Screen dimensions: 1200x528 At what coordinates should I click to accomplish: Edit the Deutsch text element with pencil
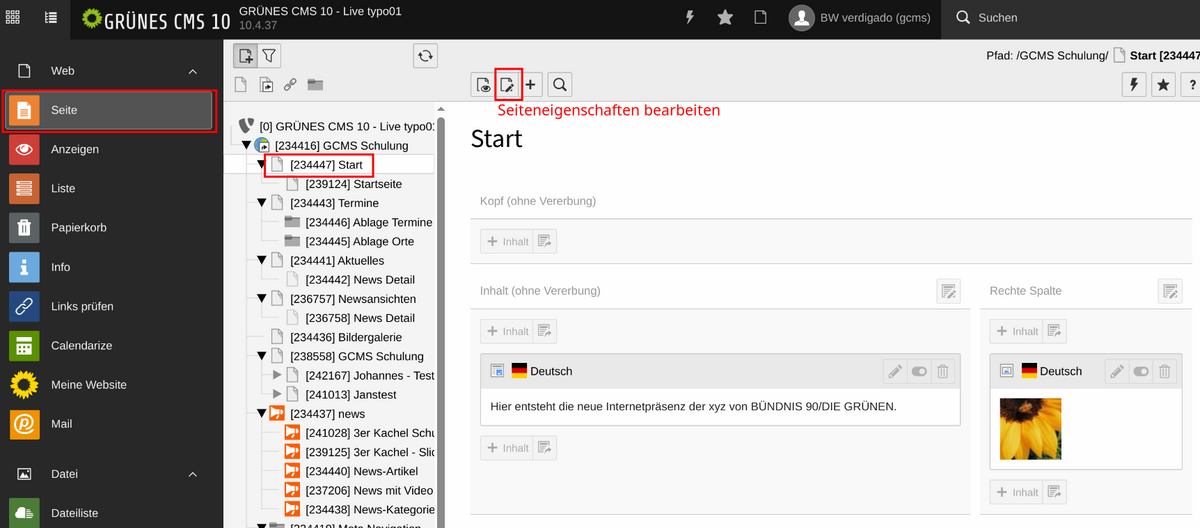point(895,371)
